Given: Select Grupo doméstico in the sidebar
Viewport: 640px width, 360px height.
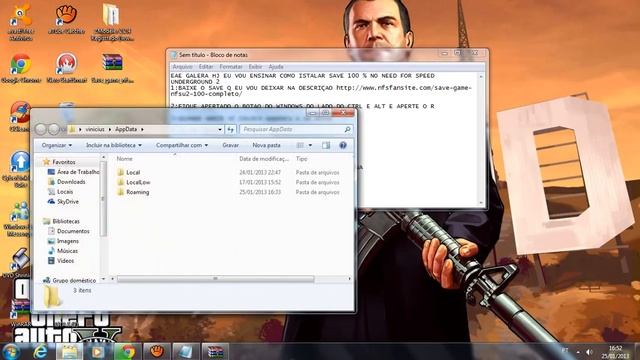Looking at the screenshot, I should (74, 280).
